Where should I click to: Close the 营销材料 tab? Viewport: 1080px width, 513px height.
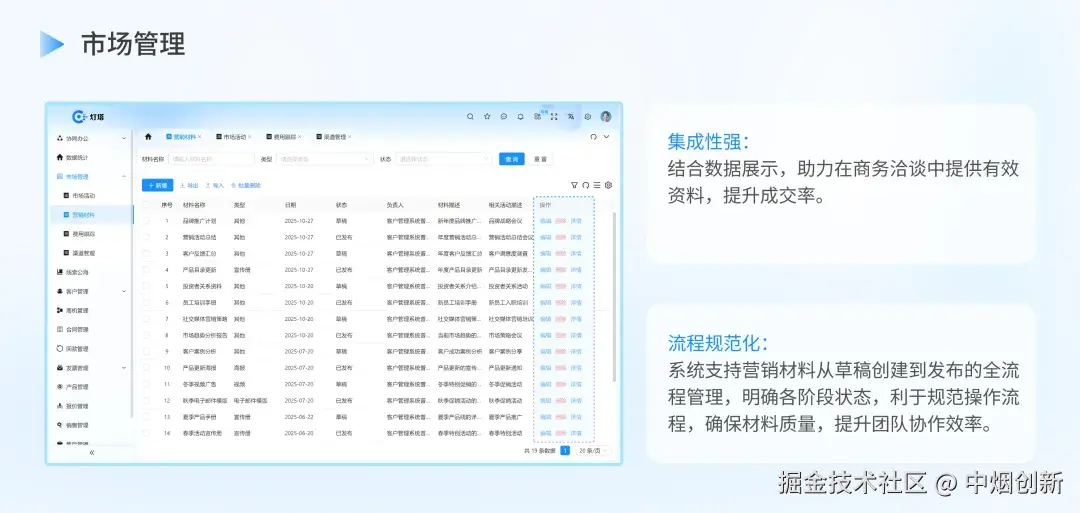click(x=200, y=137)
